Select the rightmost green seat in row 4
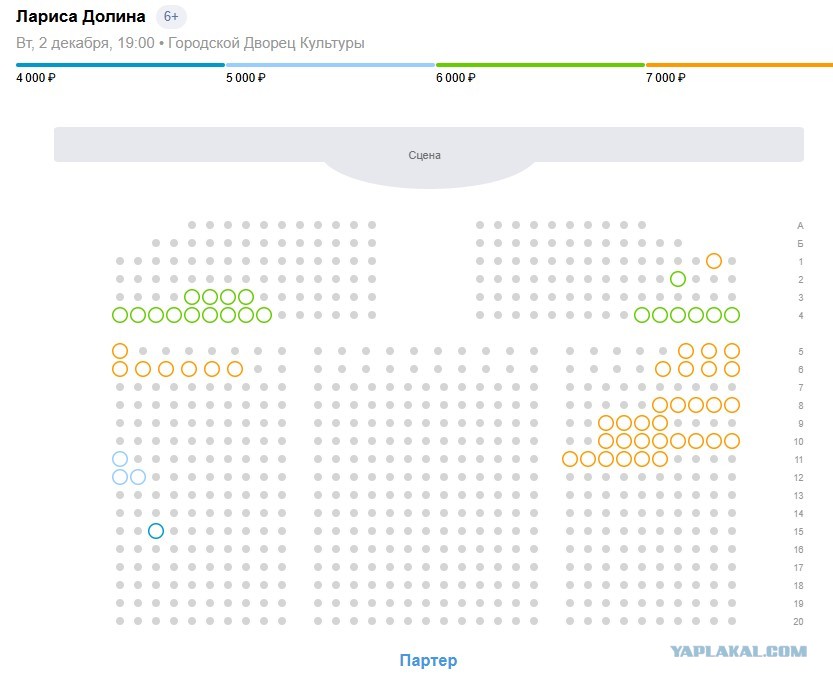Viewport: 833px width, 681px height. tap(732, 315)
